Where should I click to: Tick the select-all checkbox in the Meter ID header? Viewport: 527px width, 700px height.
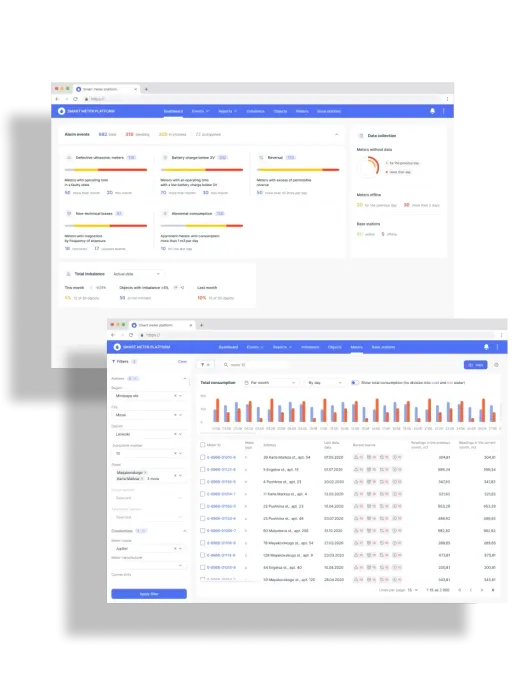[202, 445]
